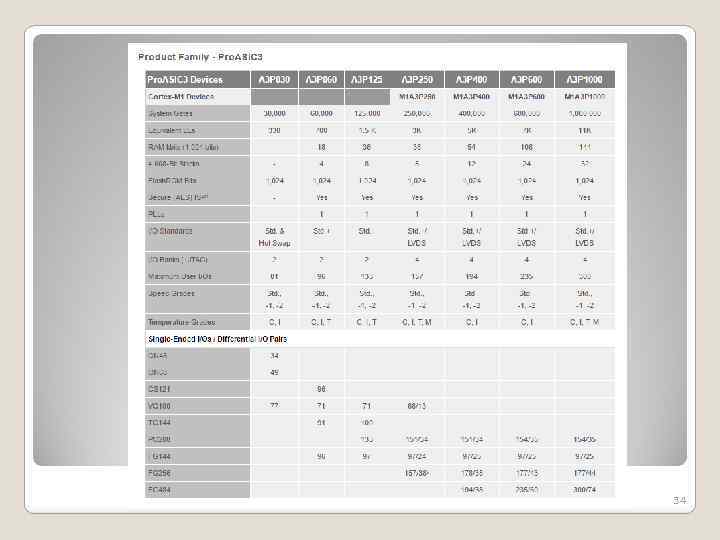
Task: Click the FG256 value under A3P400
Action: [x=472, y=473]
